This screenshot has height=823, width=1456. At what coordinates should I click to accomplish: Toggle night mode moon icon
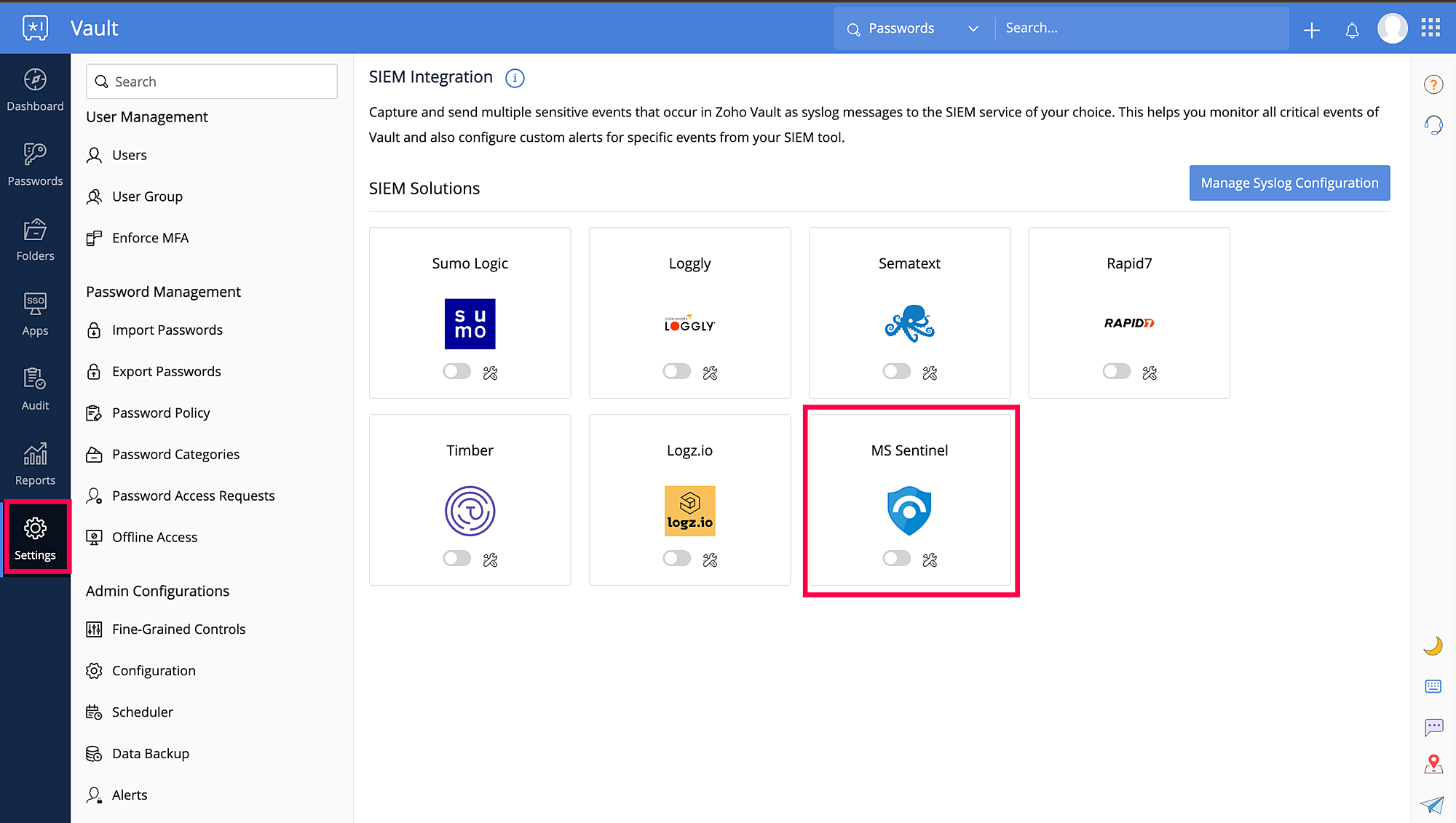point(1433,645)
